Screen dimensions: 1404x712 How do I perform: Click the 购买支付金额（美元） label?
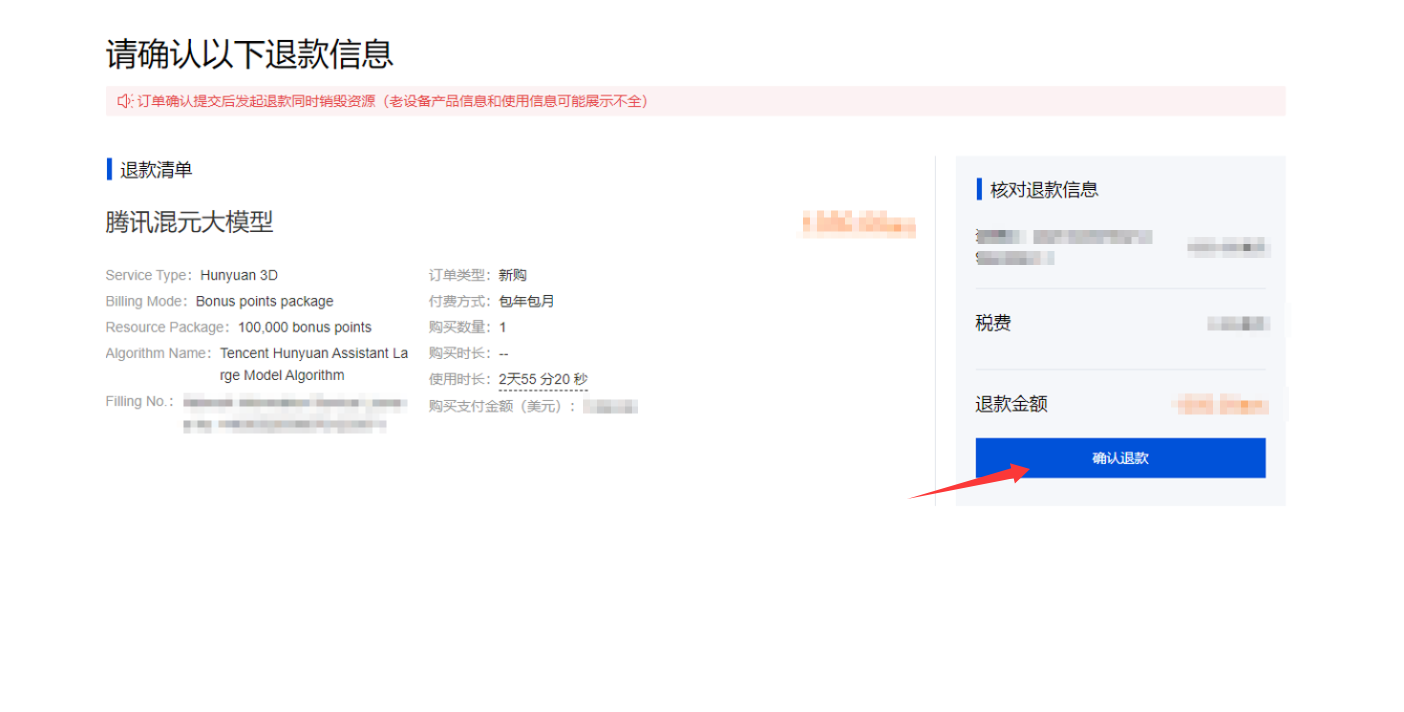click(502, 406)
